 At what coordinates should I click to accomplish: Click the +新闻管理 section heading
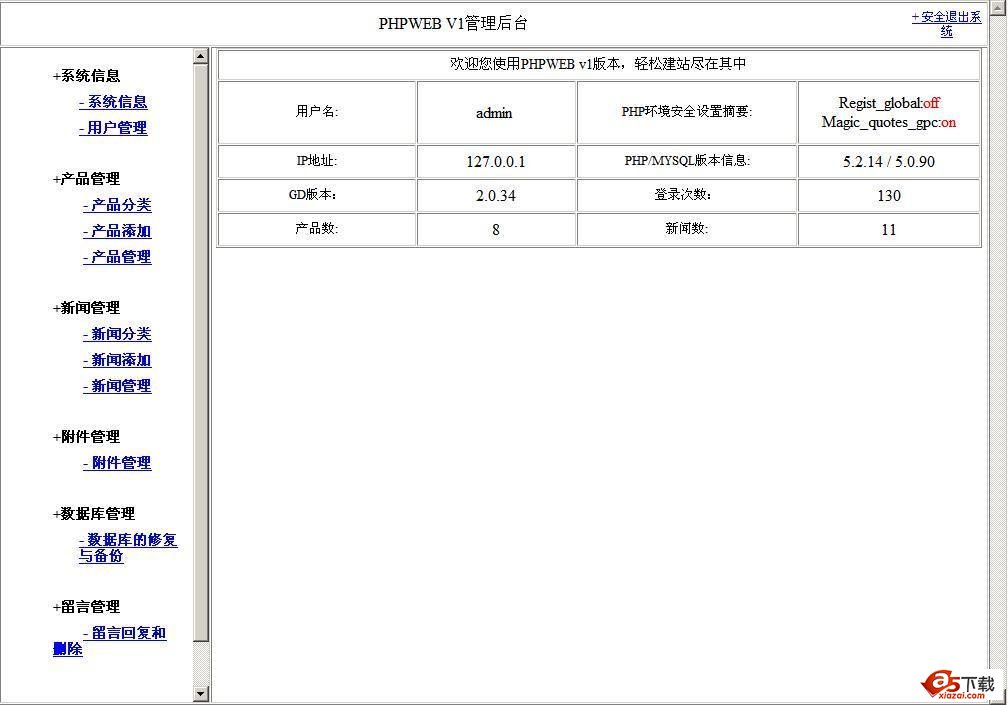(86, 308)
